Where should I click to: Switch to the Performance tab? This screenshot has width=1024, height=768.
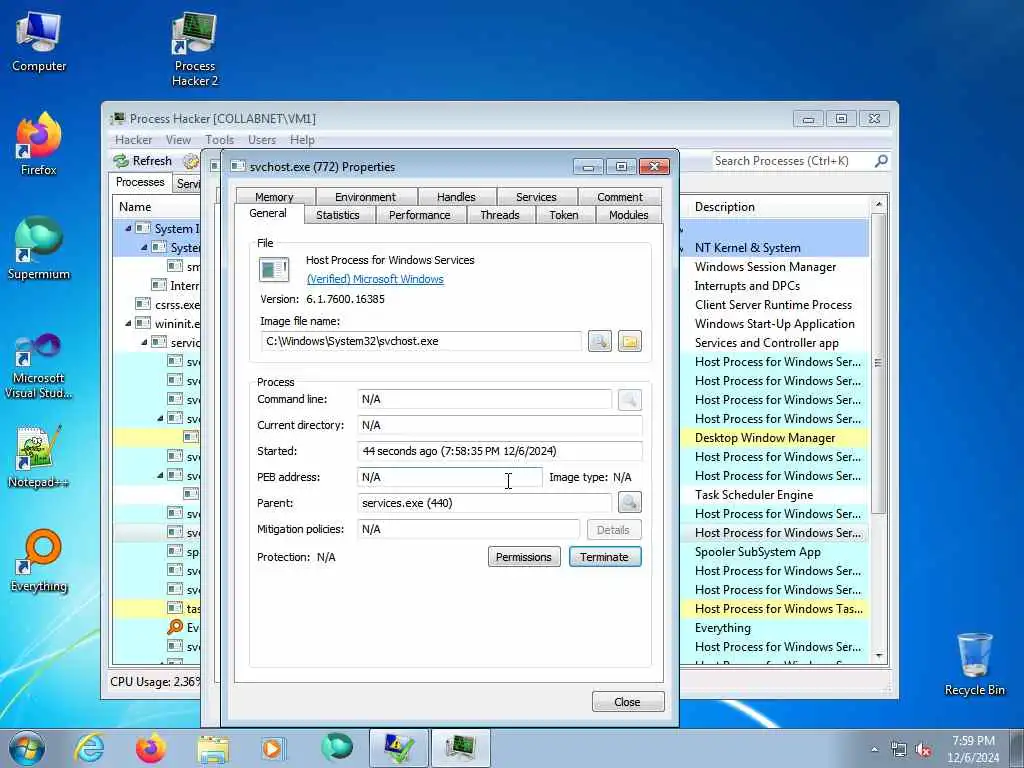[419, 215]
